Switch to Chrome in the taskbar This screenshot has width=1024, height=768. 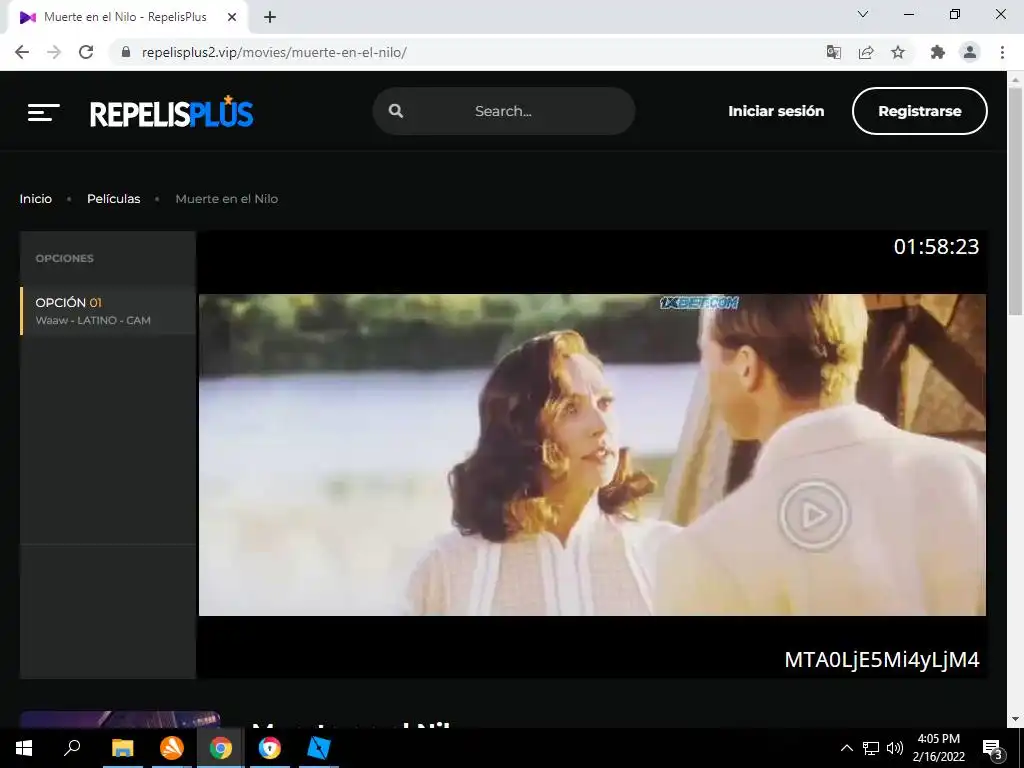pyautogui.click(x=221, y=748)
